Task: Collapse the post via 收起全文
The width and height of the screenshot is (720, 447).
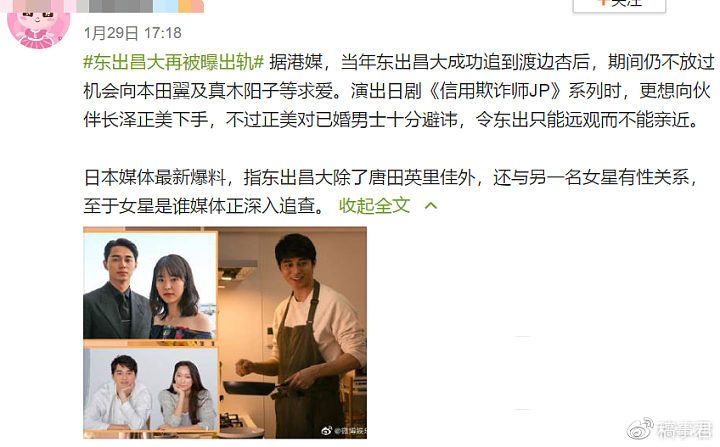Action: (x=374, y=205)
